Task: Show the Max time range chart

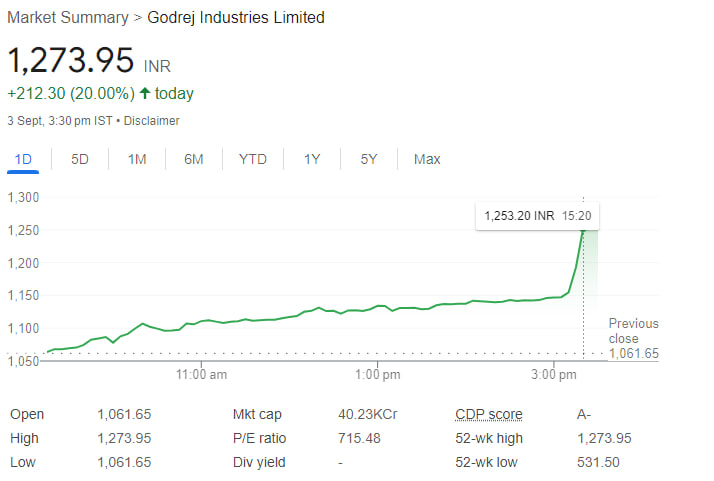Action: [x=427, y=159]
